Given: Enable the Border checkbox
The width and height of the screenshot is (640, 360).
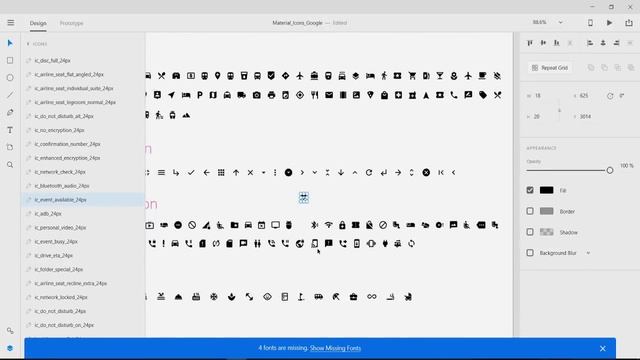Looking at the screenshot, I should [x=530, y=211].
